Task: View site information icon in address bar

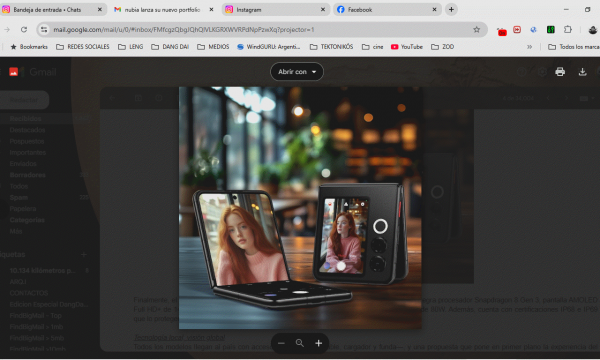Action: pyautogui.click(x=44, y=29)
